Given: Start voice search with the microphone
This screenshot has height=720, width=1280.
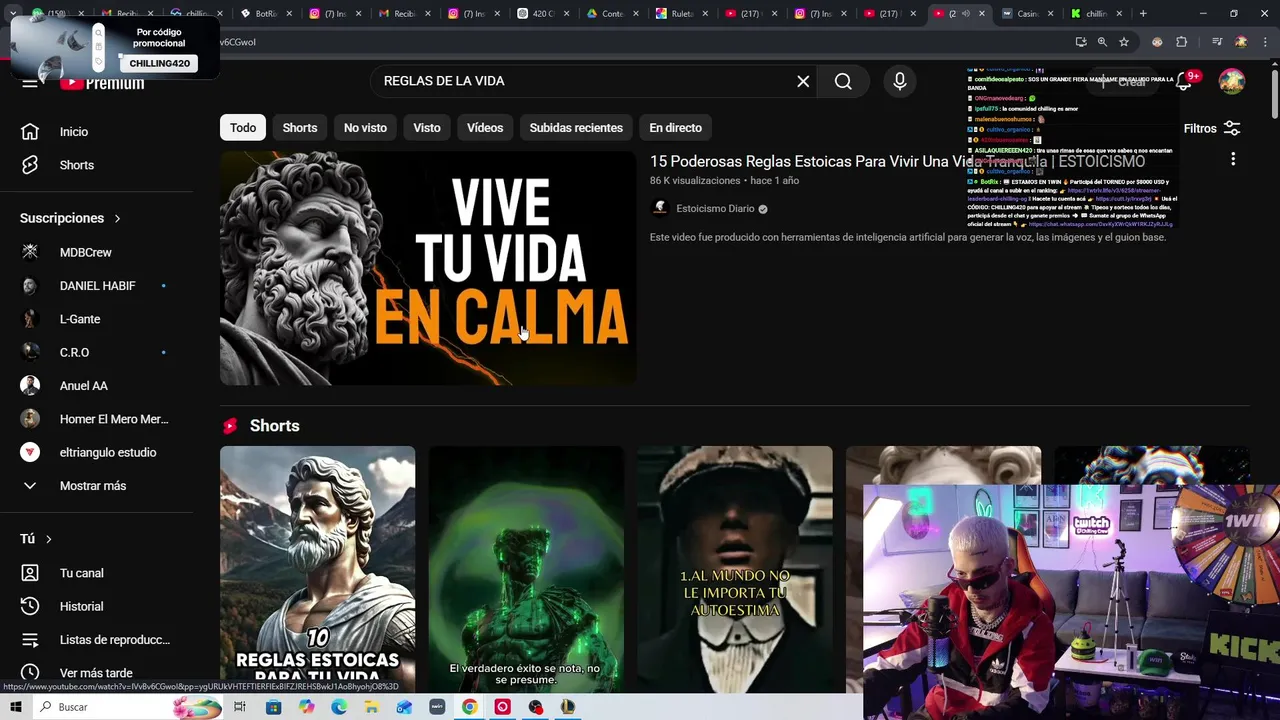Looking at the screenshot, I should pos(899,81).
